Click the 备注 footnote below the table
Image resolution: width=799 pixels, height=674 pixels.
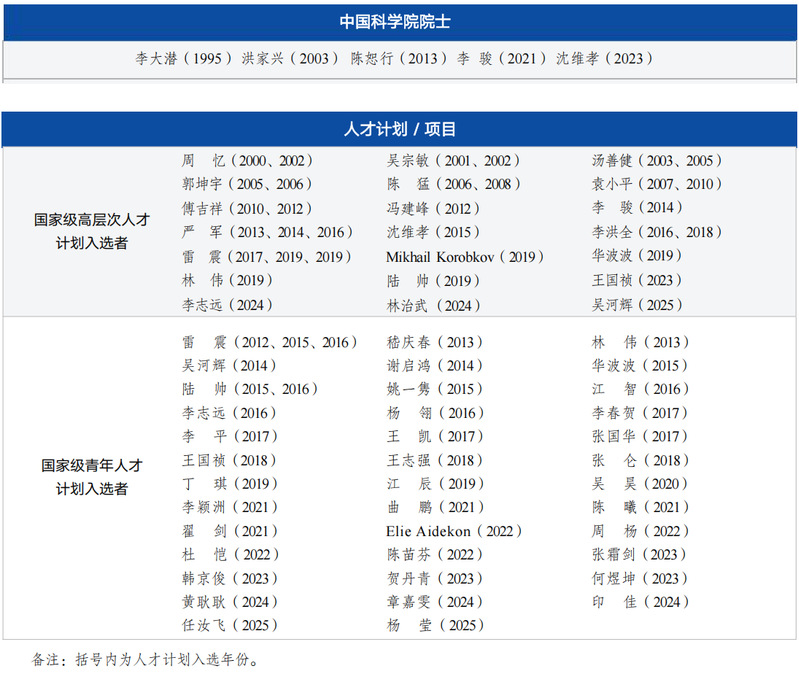point(146,659)
